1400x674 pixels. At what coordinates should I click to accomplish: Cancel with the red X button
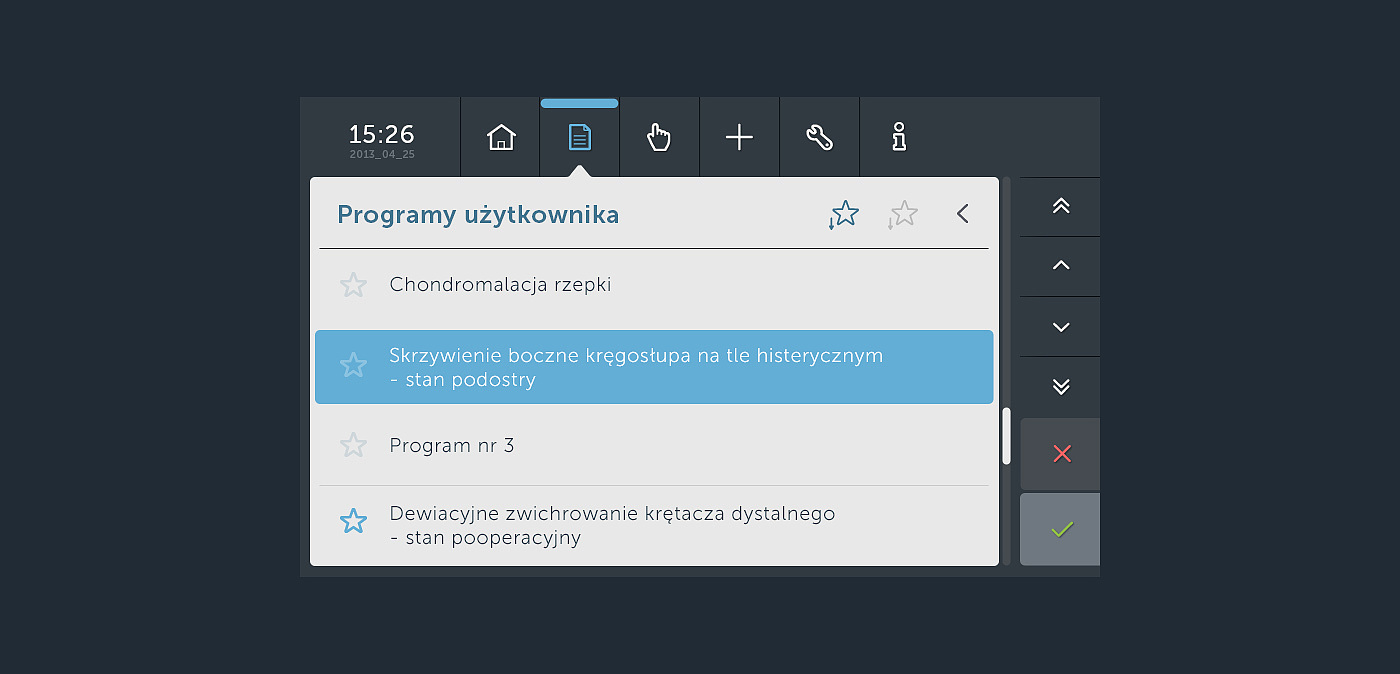point(1061,454)
